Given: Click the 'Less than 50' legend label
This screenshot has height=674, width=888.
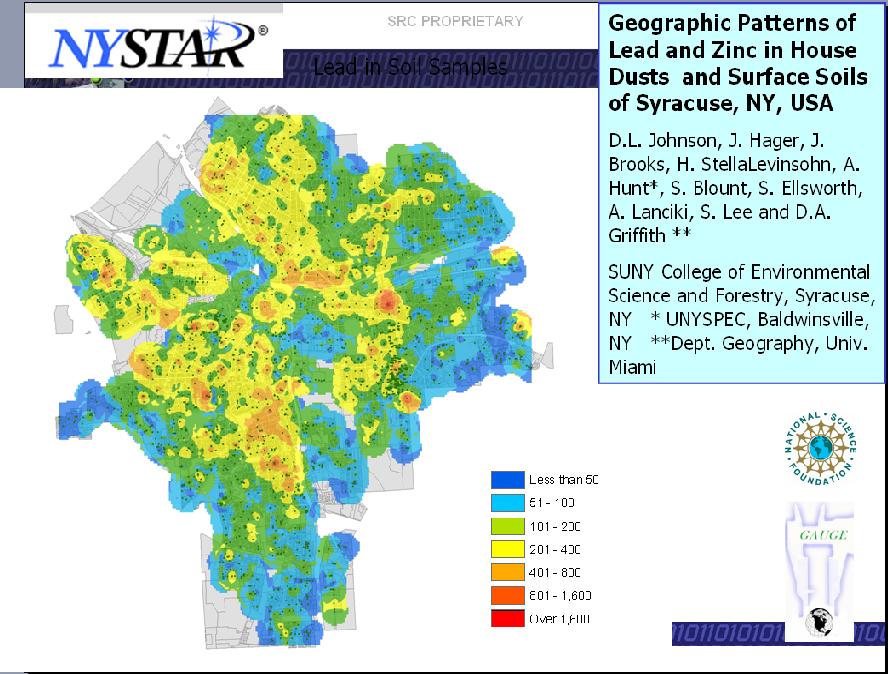Looking at the screenshot, I should coord(562,480).
